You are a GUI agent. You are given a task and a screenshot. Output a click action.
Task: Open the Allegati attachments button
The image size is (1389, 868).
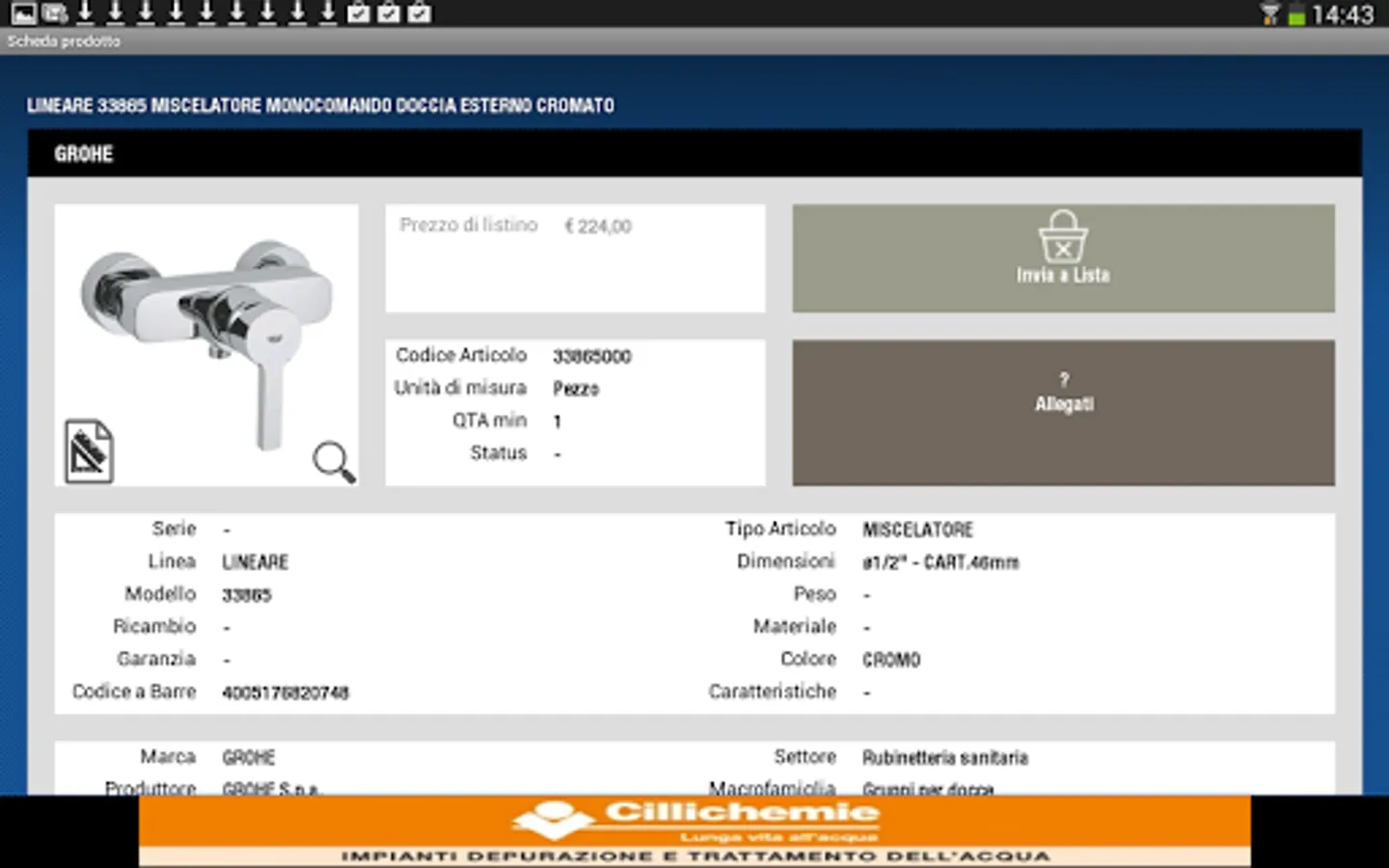[x=1064, y=412]
